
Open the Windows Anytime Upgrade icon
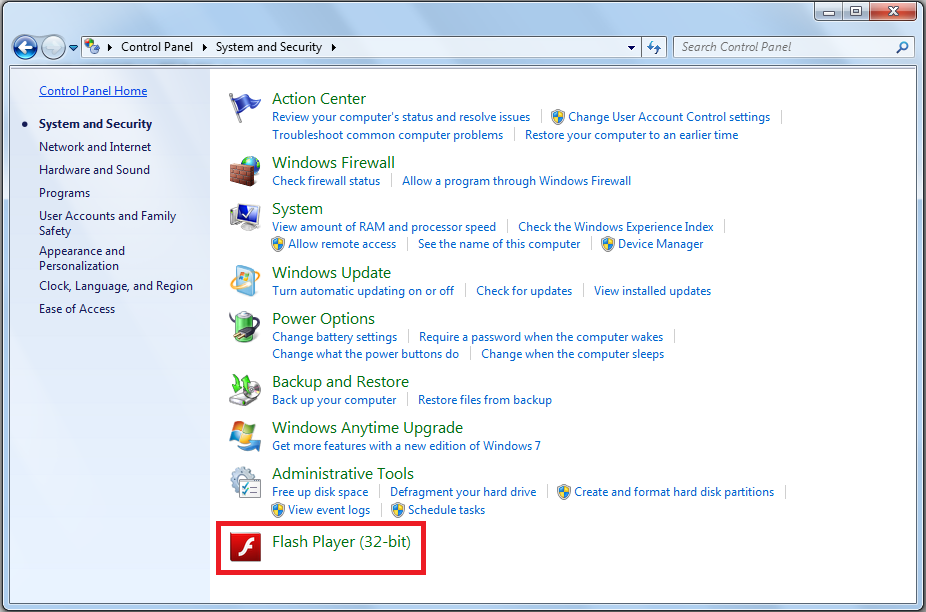[244, 436]
